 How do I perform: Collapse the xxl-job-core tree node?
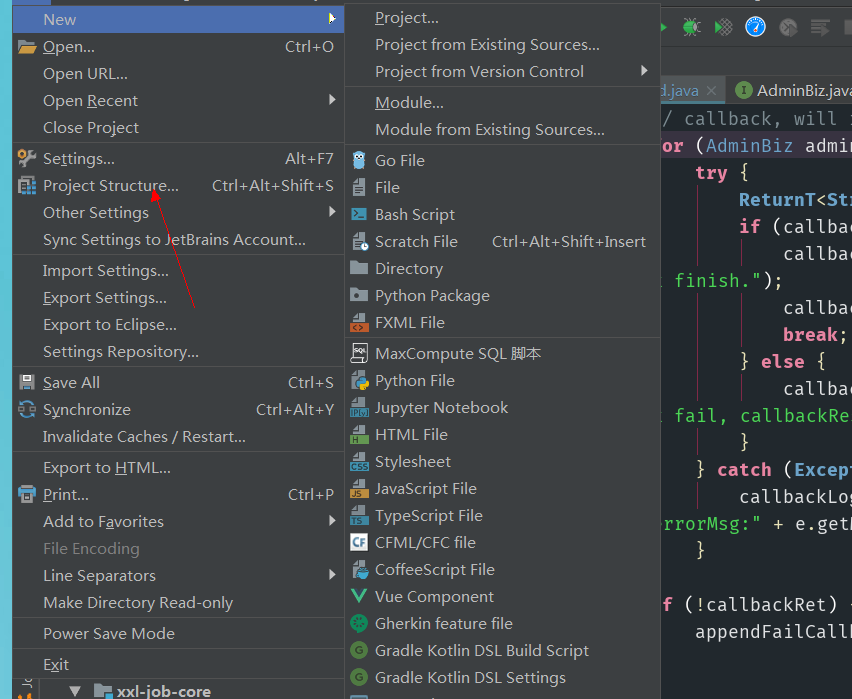tap(76, 691)
